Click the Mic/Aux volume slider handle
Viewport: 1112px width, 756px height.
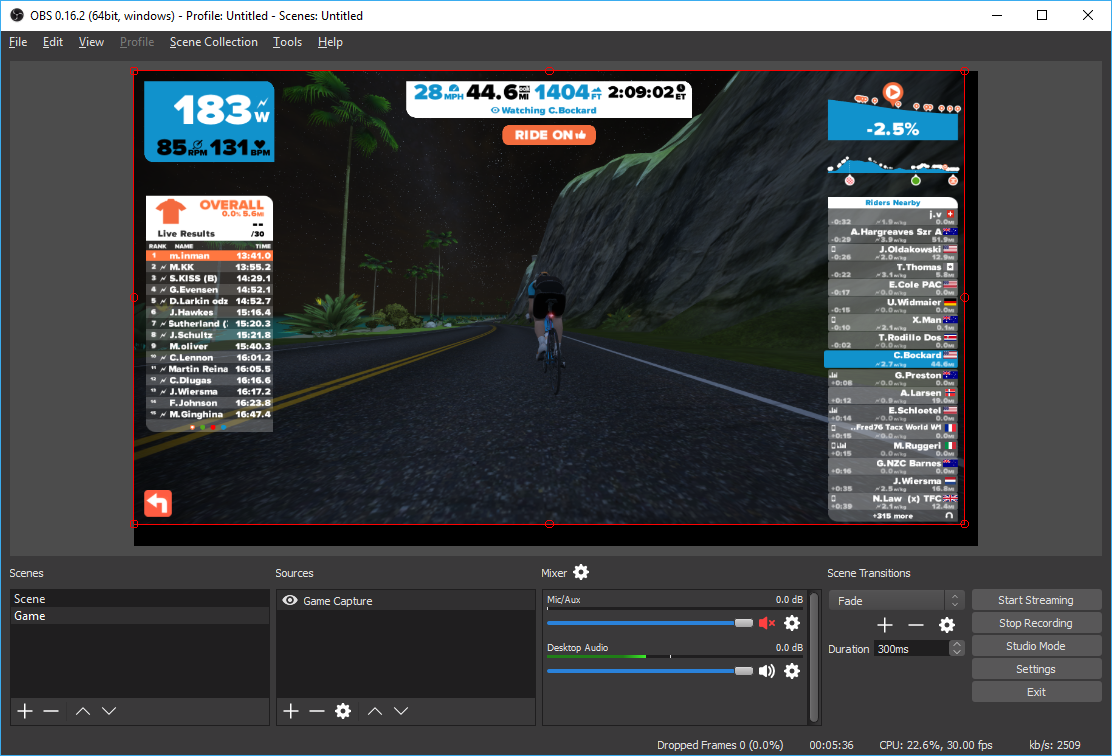744,623
